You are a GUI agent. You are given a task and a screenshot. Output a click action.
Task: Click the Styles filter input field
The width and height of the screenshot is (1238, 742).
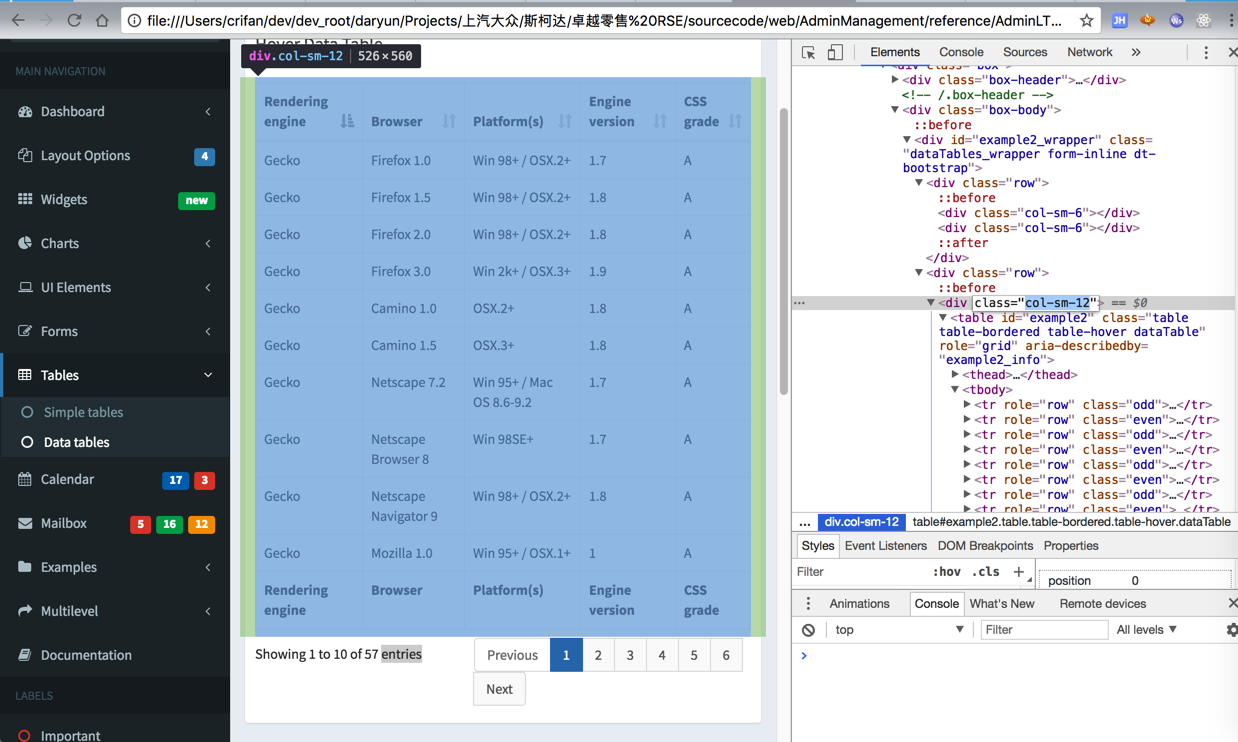pyautogui.click(x=858, y=572)
